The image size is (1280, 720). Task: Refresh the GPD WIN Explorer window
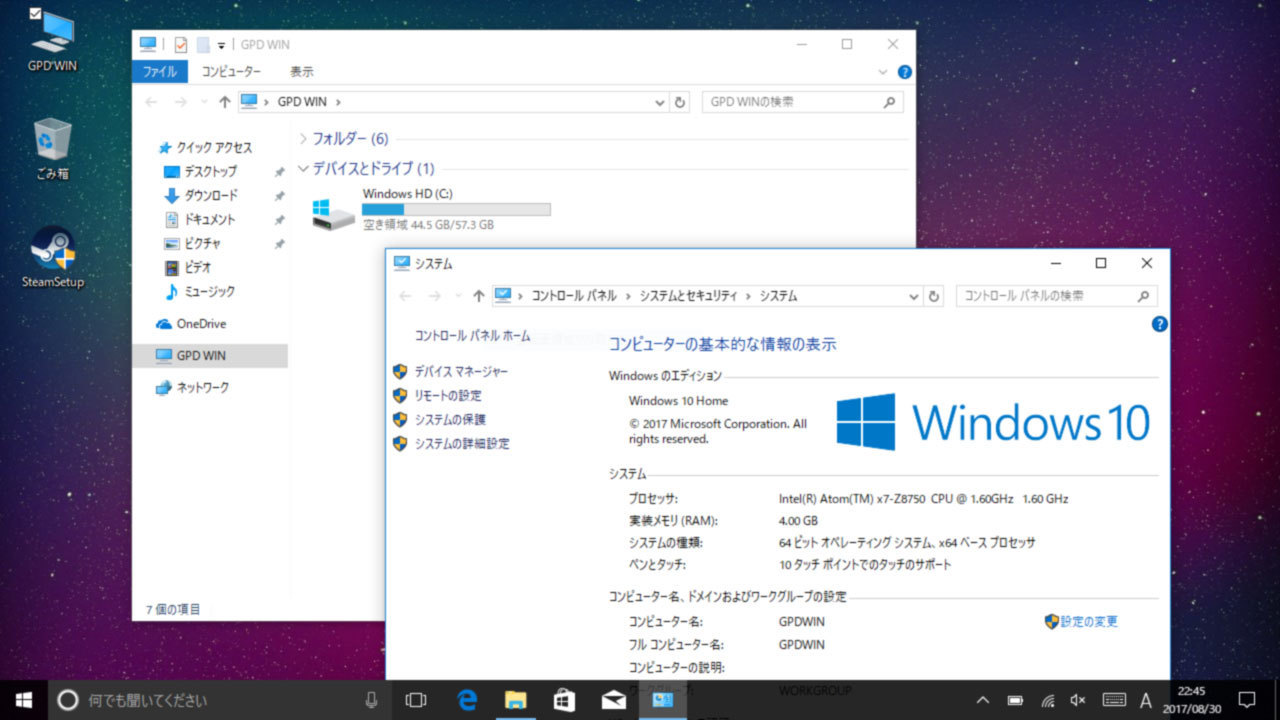(681, 102)
